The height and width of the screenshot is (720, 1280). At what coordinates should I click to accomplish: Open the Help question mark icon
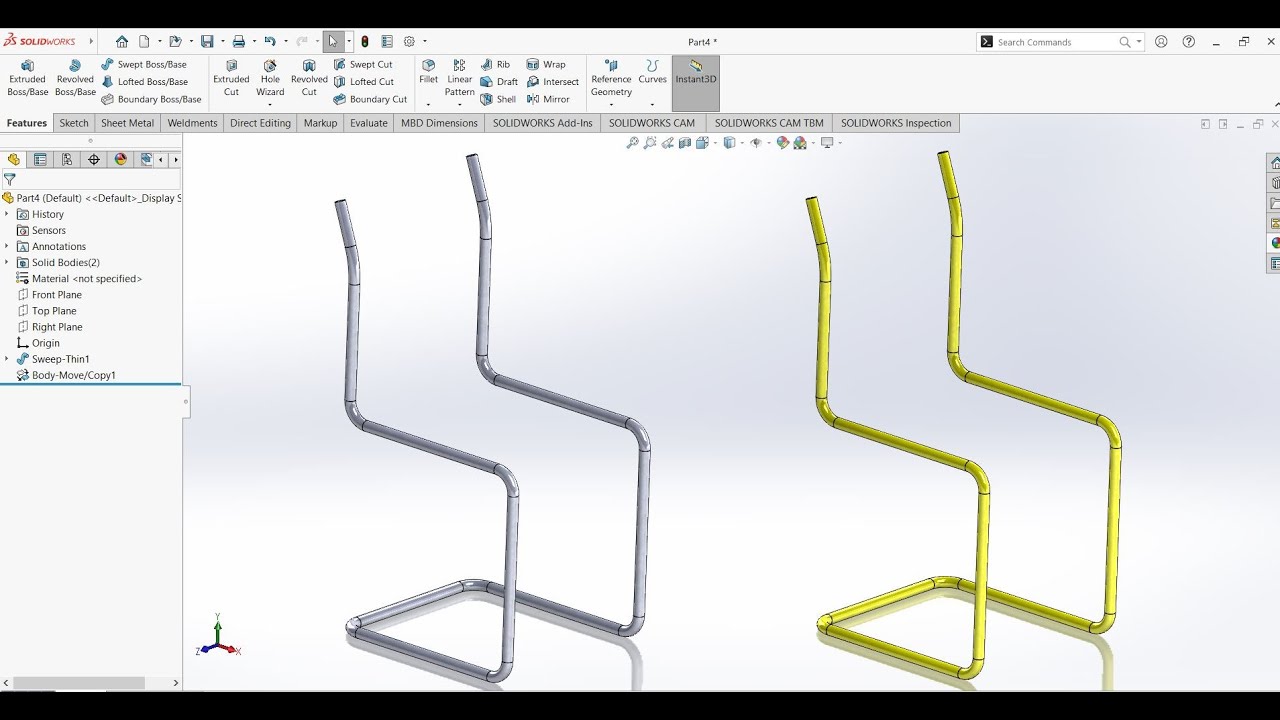tap(1188, 42)
